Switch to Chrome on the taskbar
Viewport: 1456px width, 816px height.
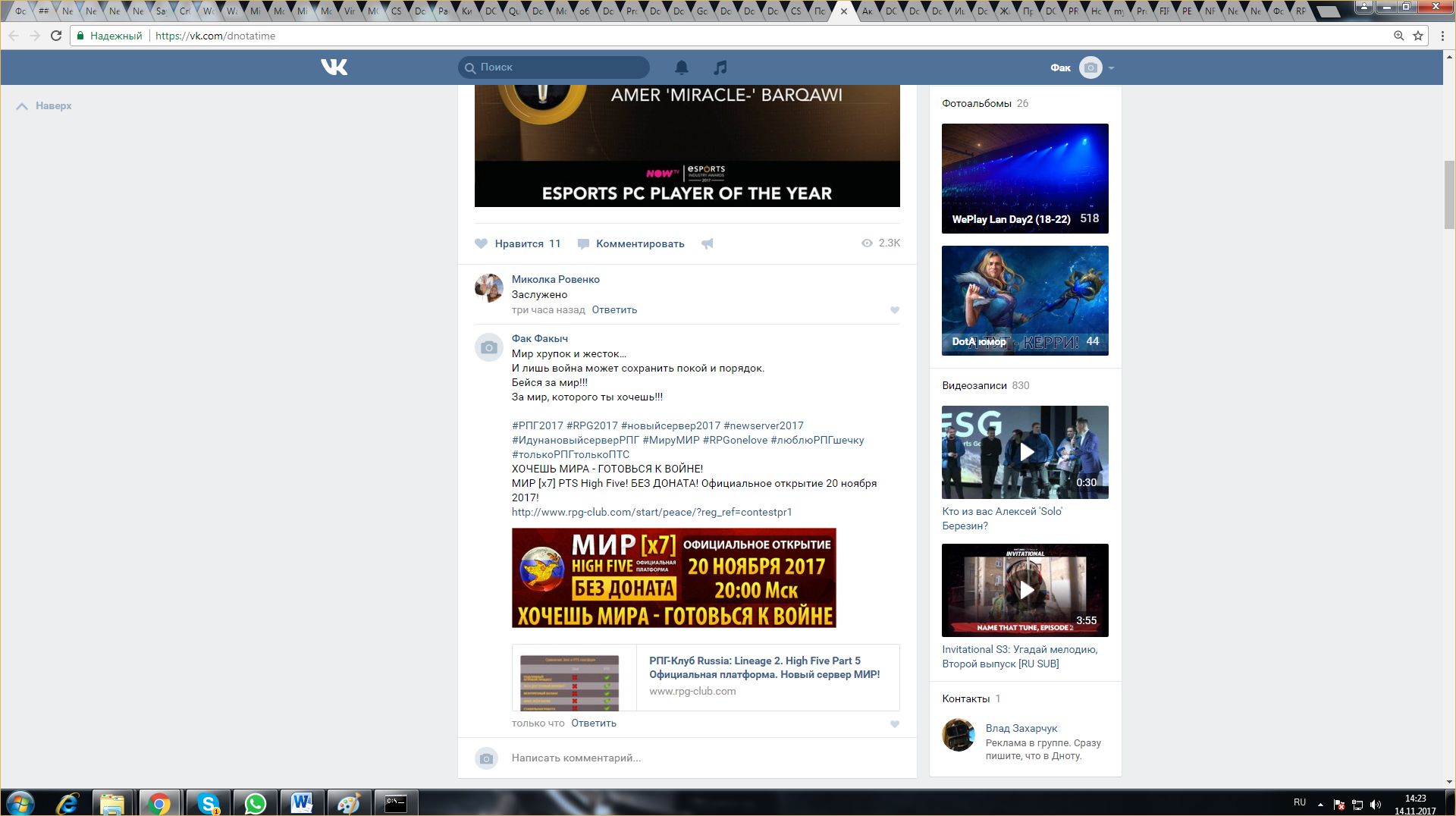click(158, 803)
